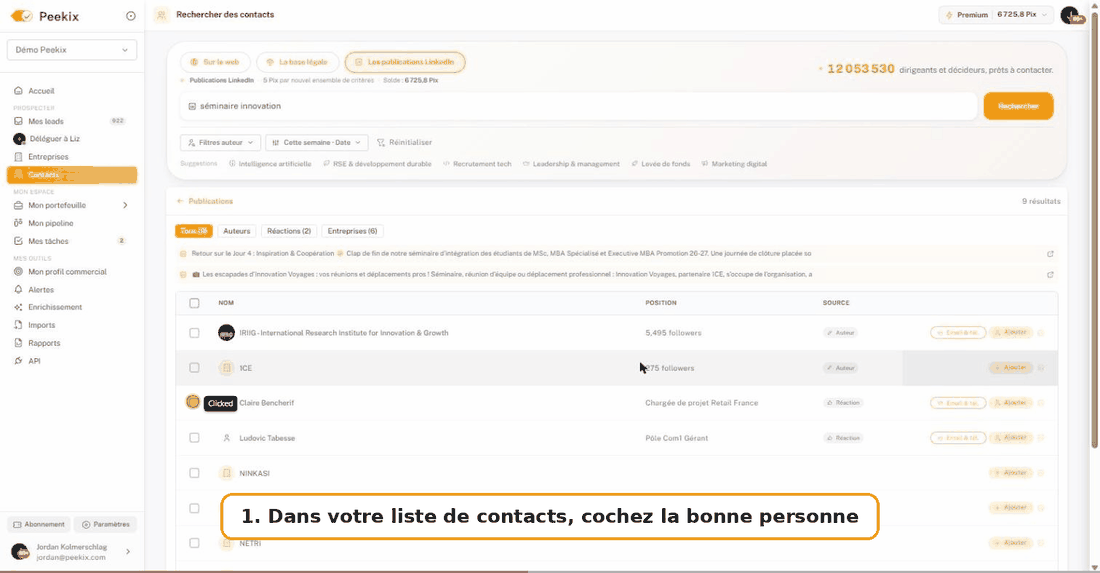Click the Peekix logo icon

point(21,15)
